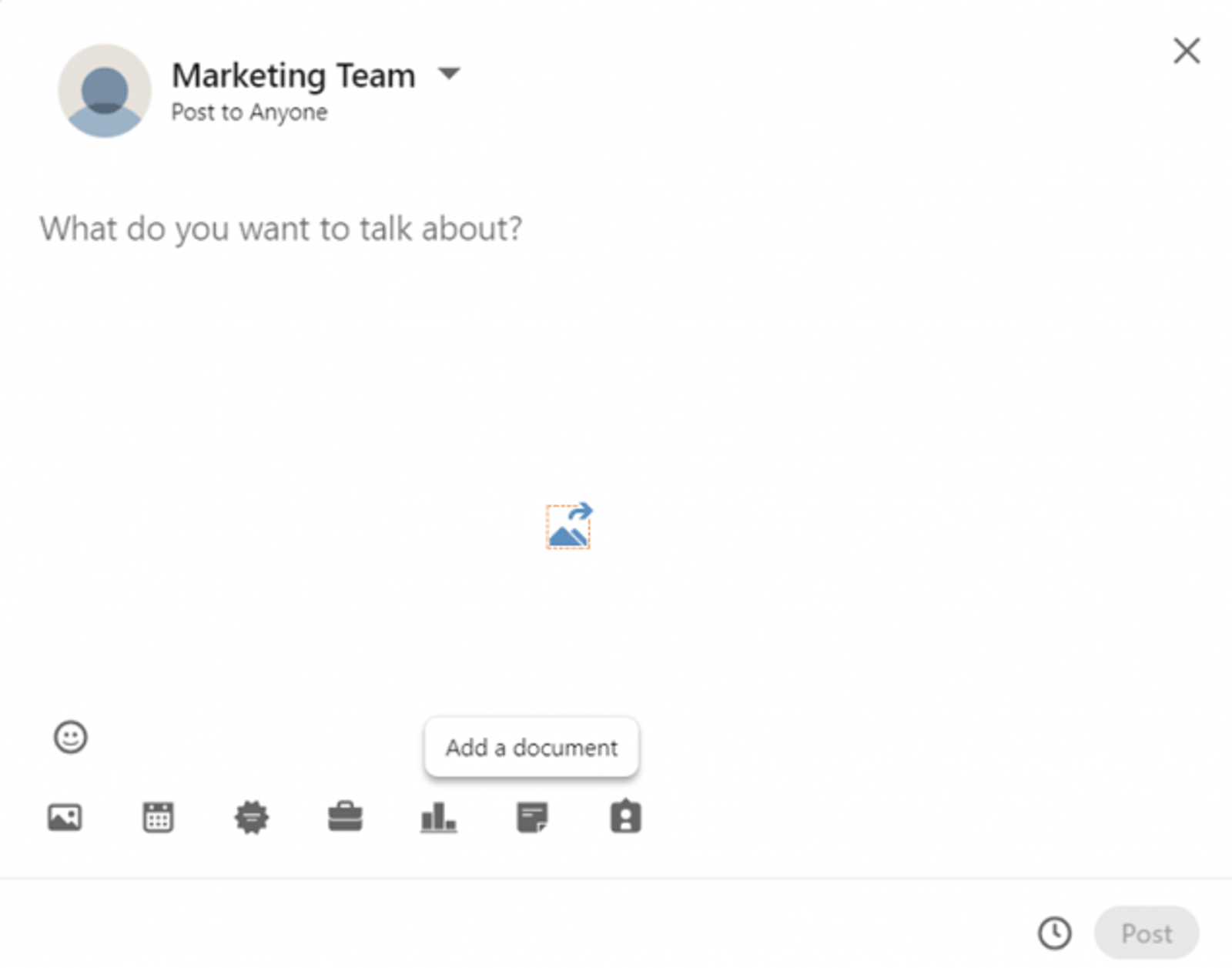The height and width of the screenshot is (968, 1232).
Task: Schedule the post with the clock icon
Action: point(1054,933)
